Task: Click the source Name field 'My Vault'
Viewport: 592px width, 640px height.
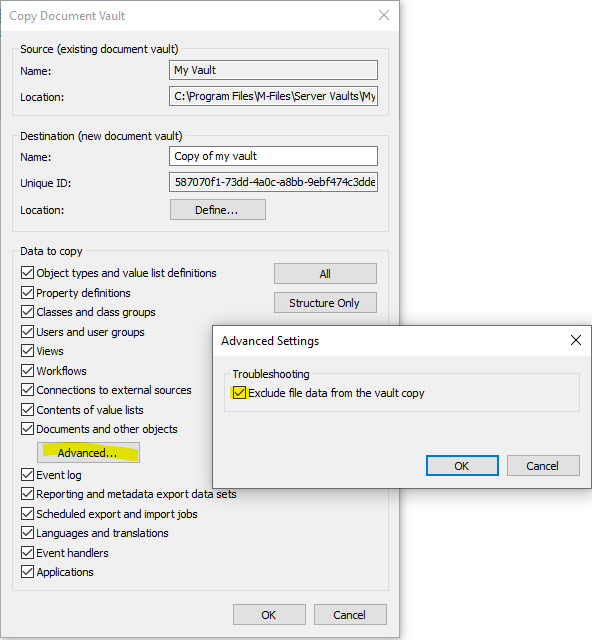Action: coord(273,70)
